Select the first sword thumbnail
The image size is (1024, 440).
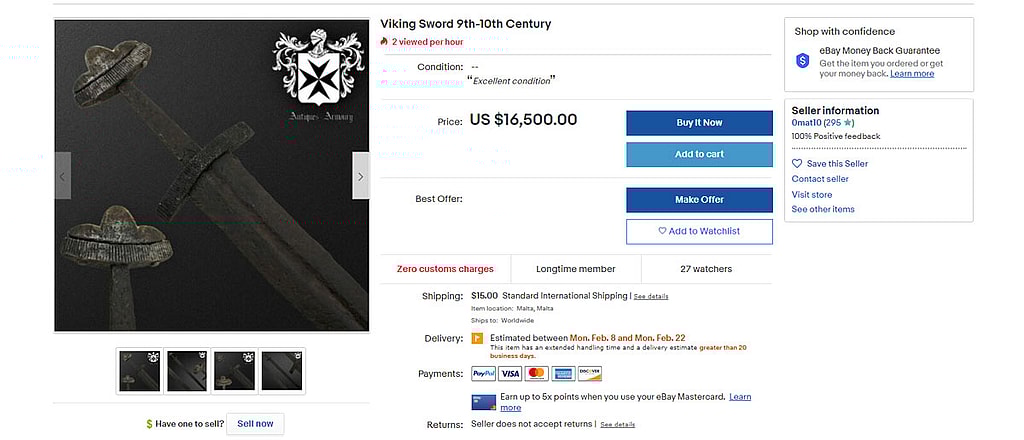(139, 371)
